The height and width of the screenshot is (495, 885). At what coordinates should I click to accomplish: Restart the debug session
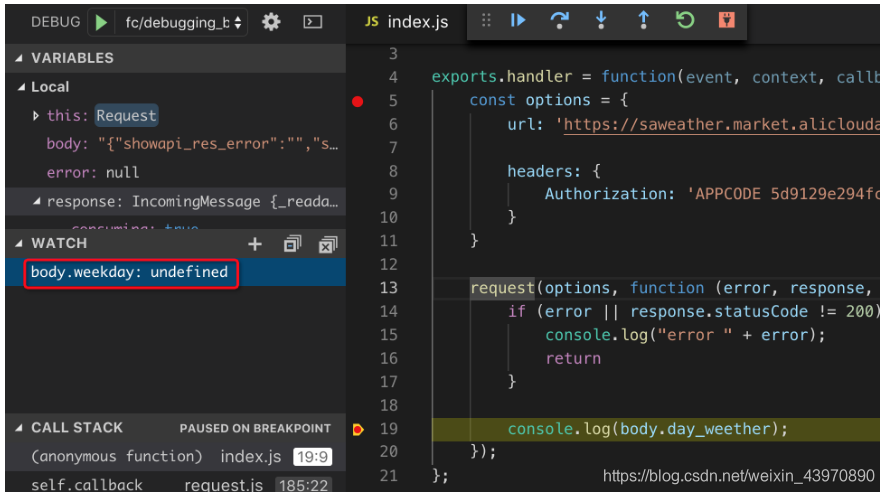685,21
